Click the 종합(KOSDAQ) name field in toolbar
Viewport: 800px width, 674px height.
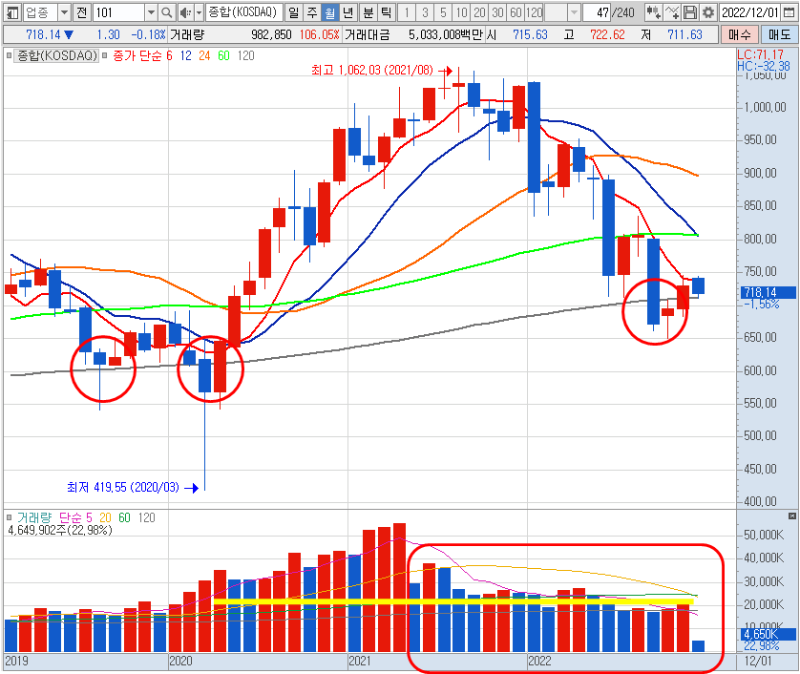(x=244, y=12)
